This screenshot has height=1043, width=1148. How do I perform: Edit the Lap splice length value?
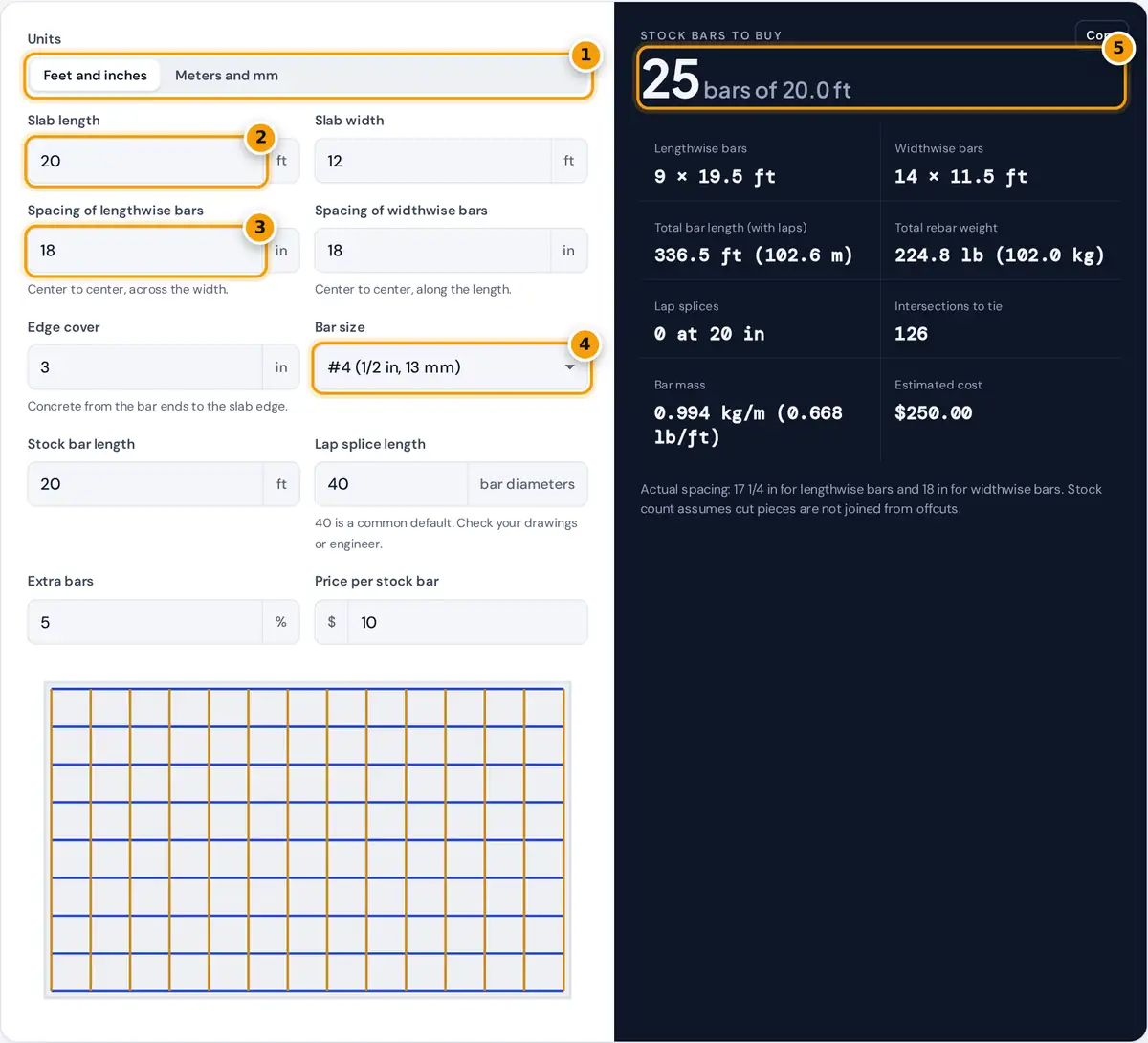coord(391,484)
